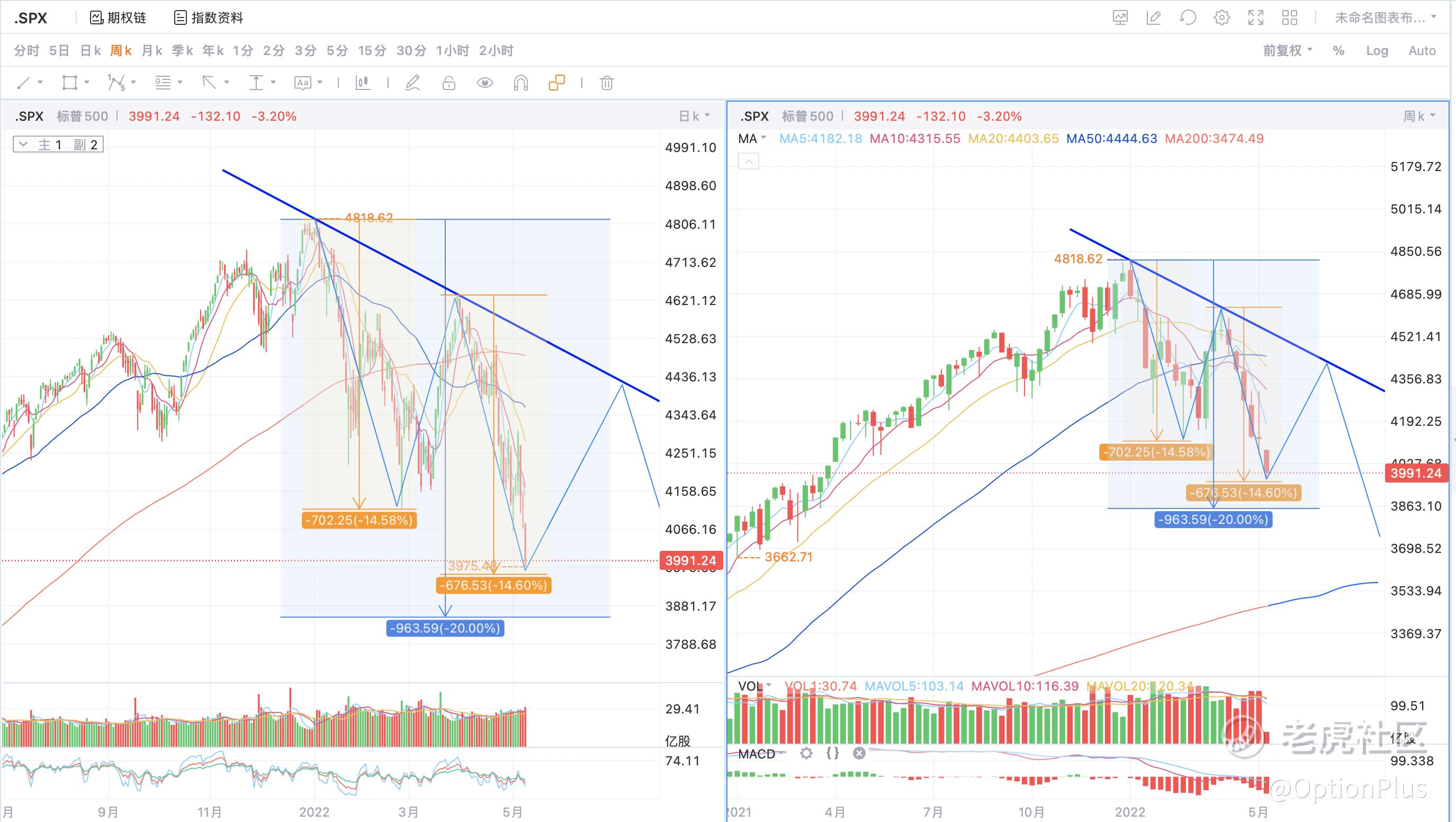Open the 期权链 option chain link

point(118,17)
